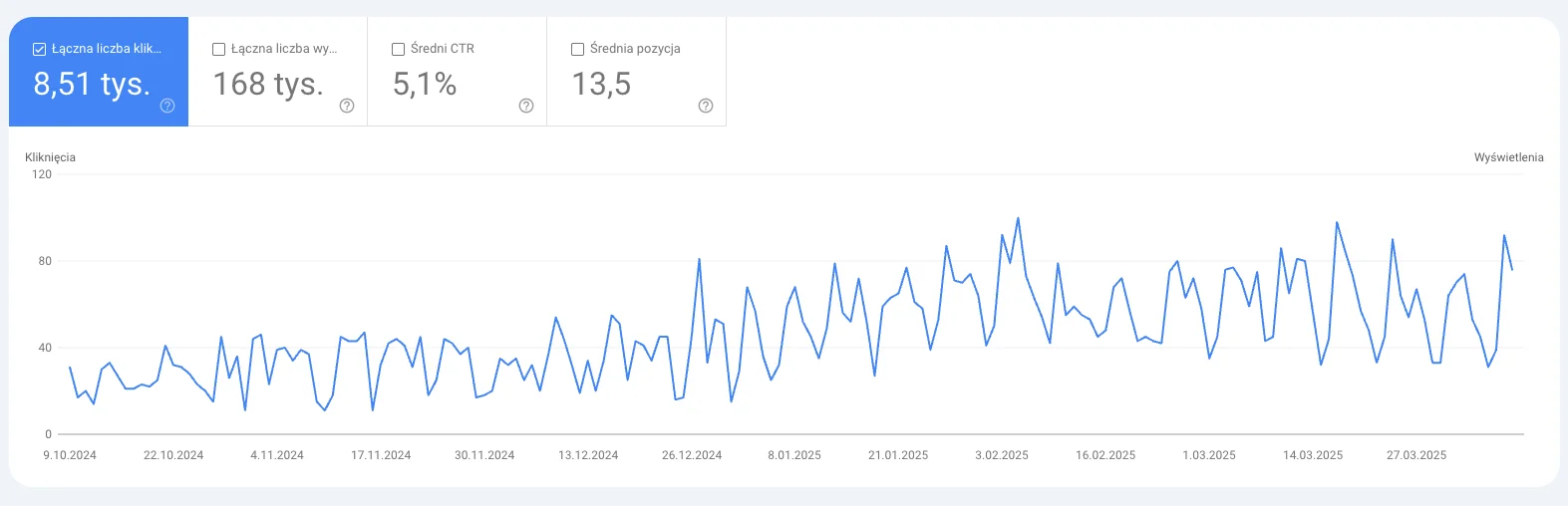Click the 5,1% CTR value
The image size is (1568, 506).
425,84
